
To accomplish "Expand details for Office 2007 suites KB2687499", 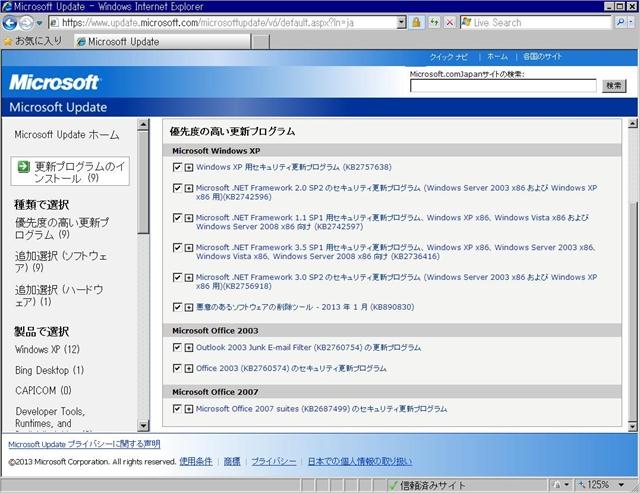I will [x=189, y=409].
